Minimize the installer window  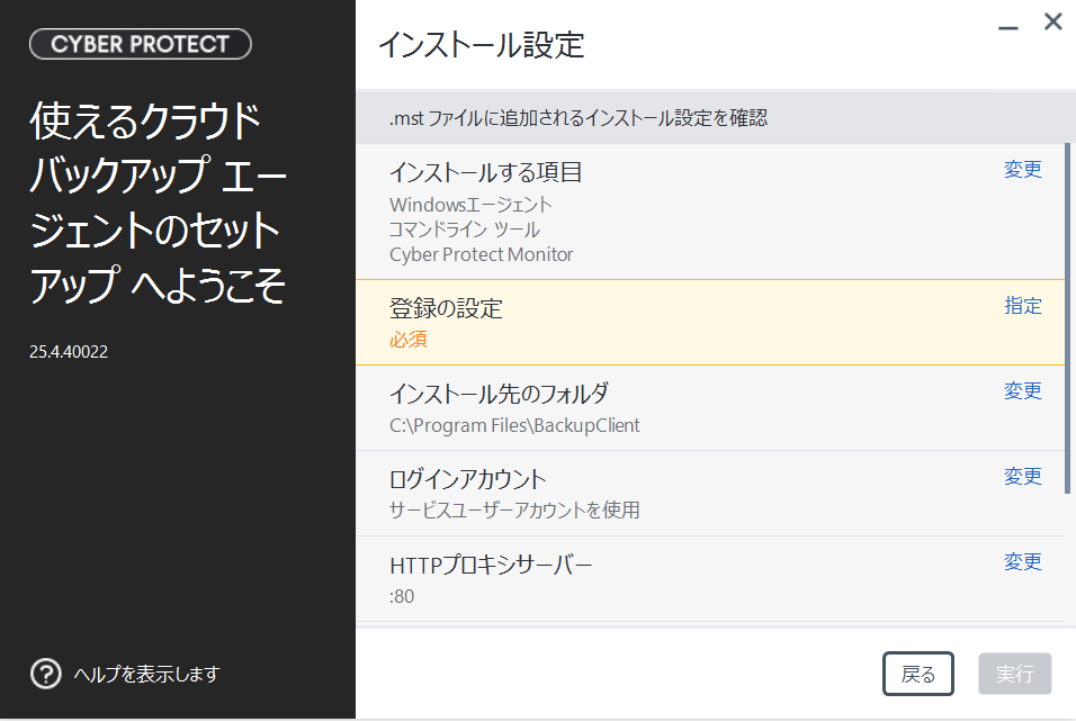1008,27
